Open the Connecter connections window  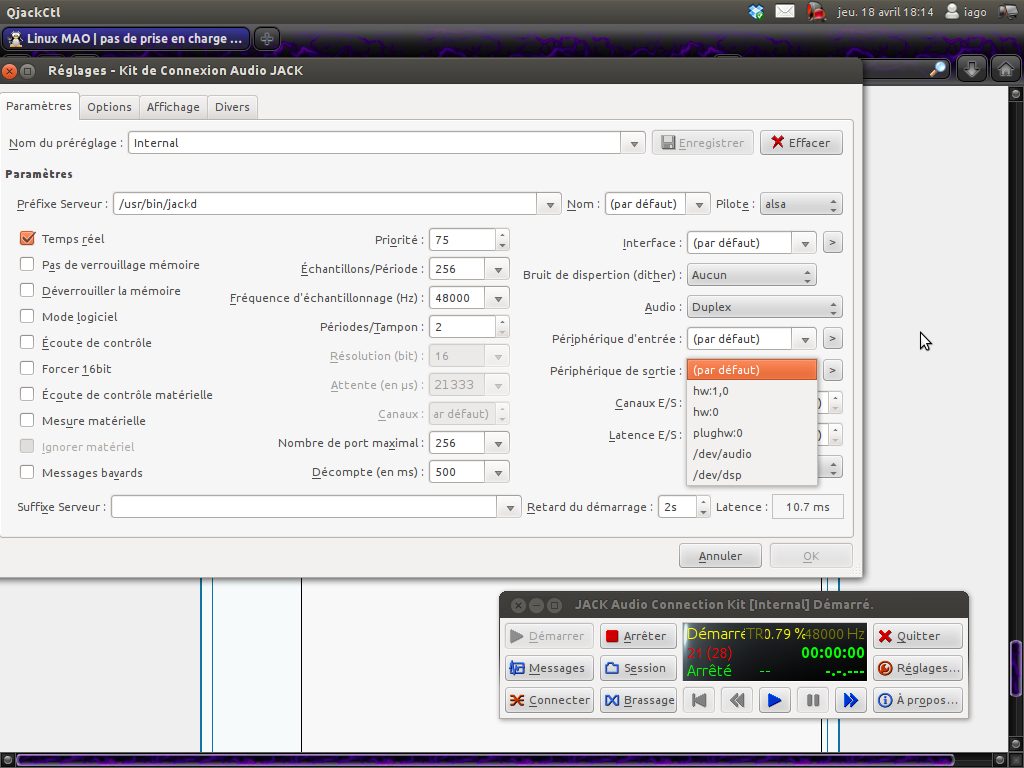(549, 700)
